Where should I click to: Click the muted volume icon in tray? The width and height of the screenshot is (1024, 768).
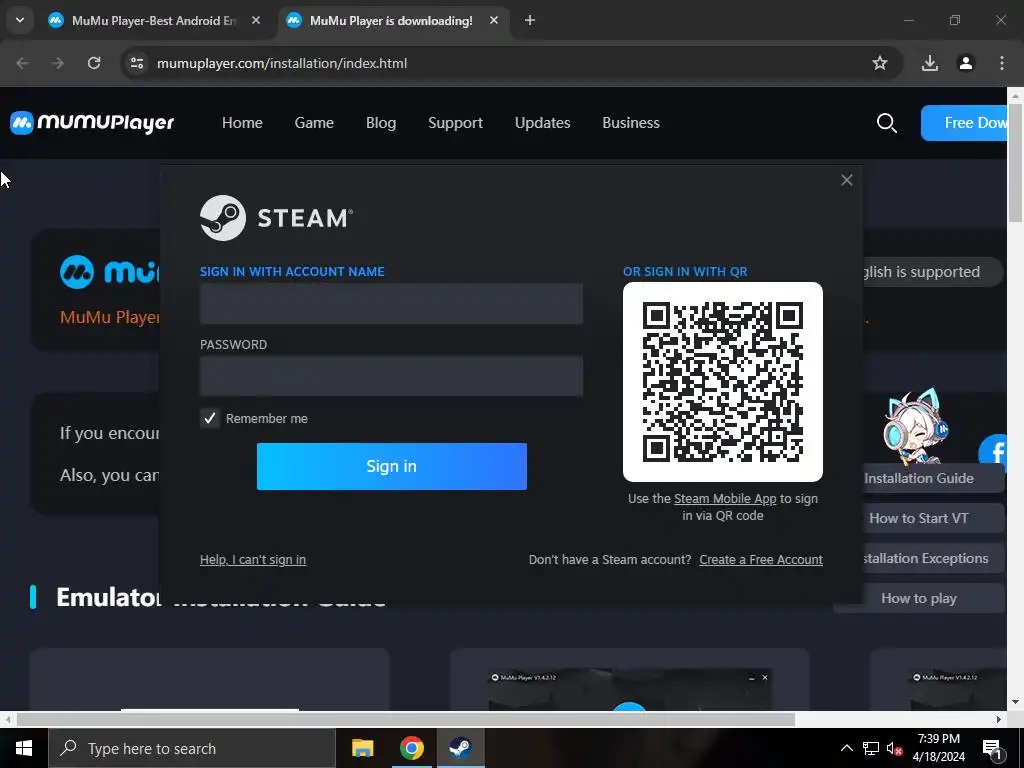[895, 749]
